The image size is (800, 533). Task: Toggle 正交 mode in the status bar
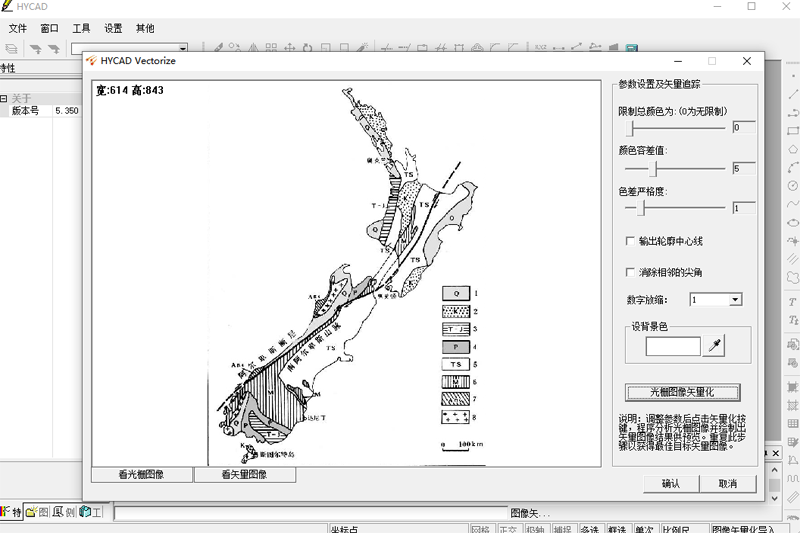click(x=508, y=529)
